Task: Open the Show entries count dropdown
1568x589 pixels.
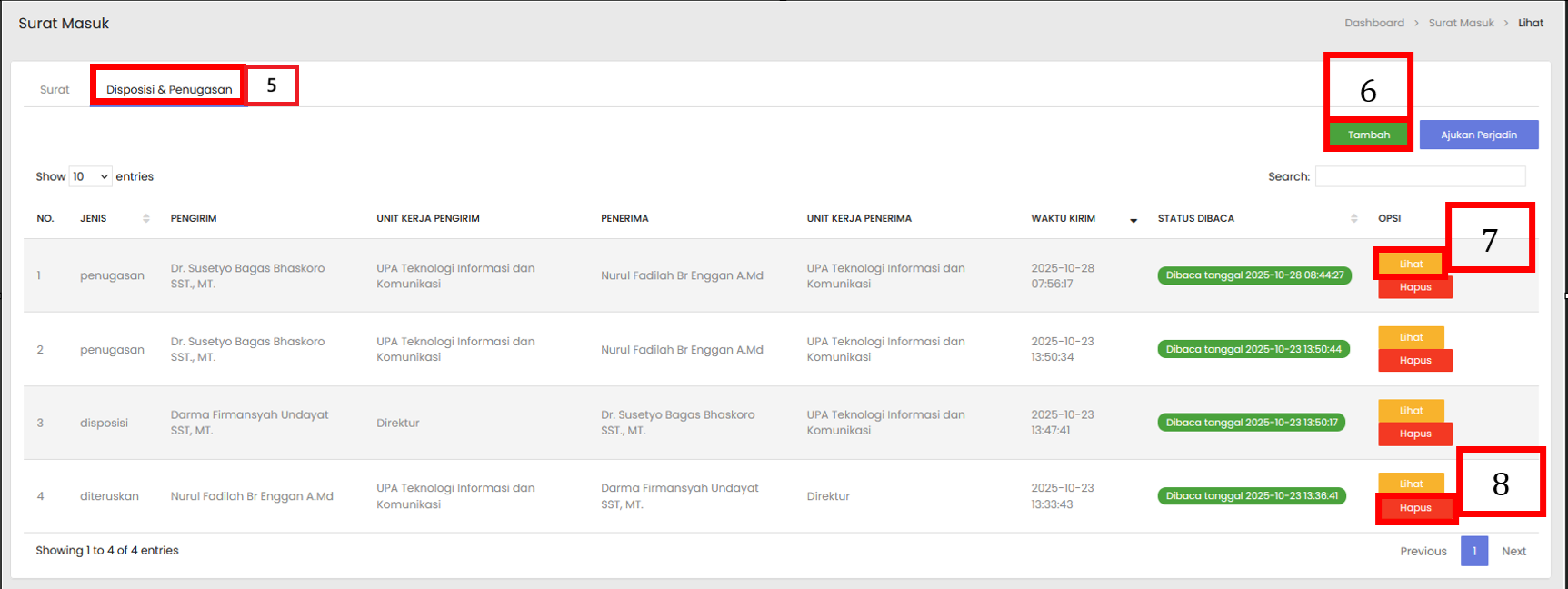Action: (x=91, y=176)
